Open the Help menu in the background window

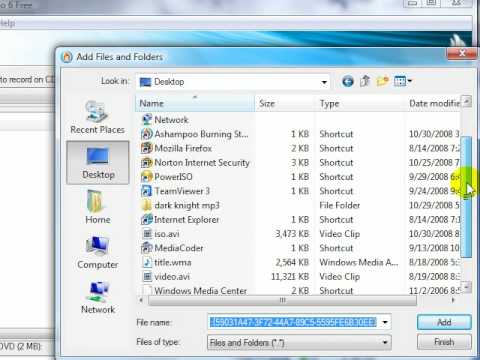click(x=7, y=23)
